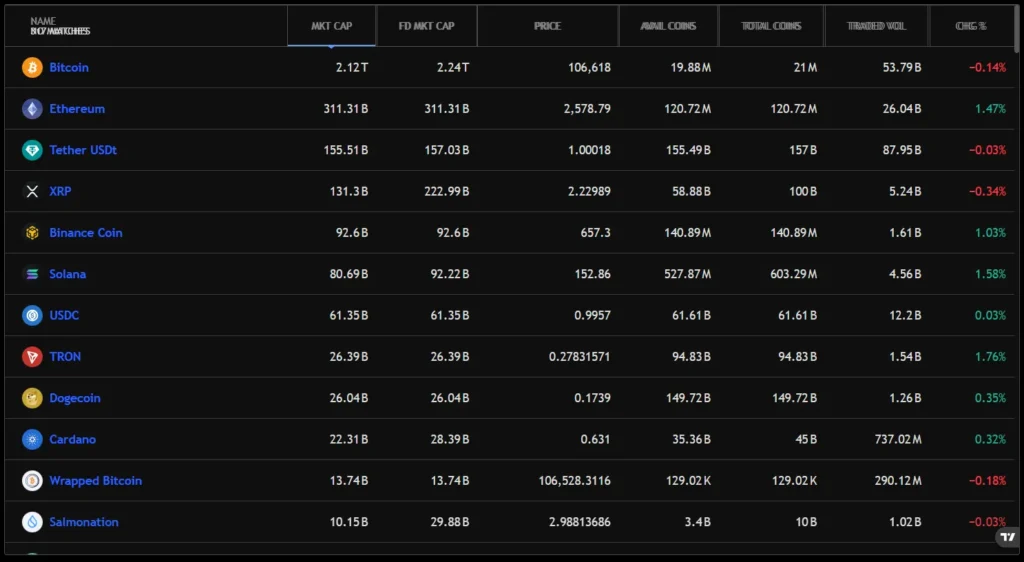Image resolution: width=1024 pixels, height=562 pixels.
Task: Click the Bitcoin coin icon
Action: pyautogui.click(x=32, y=67)
